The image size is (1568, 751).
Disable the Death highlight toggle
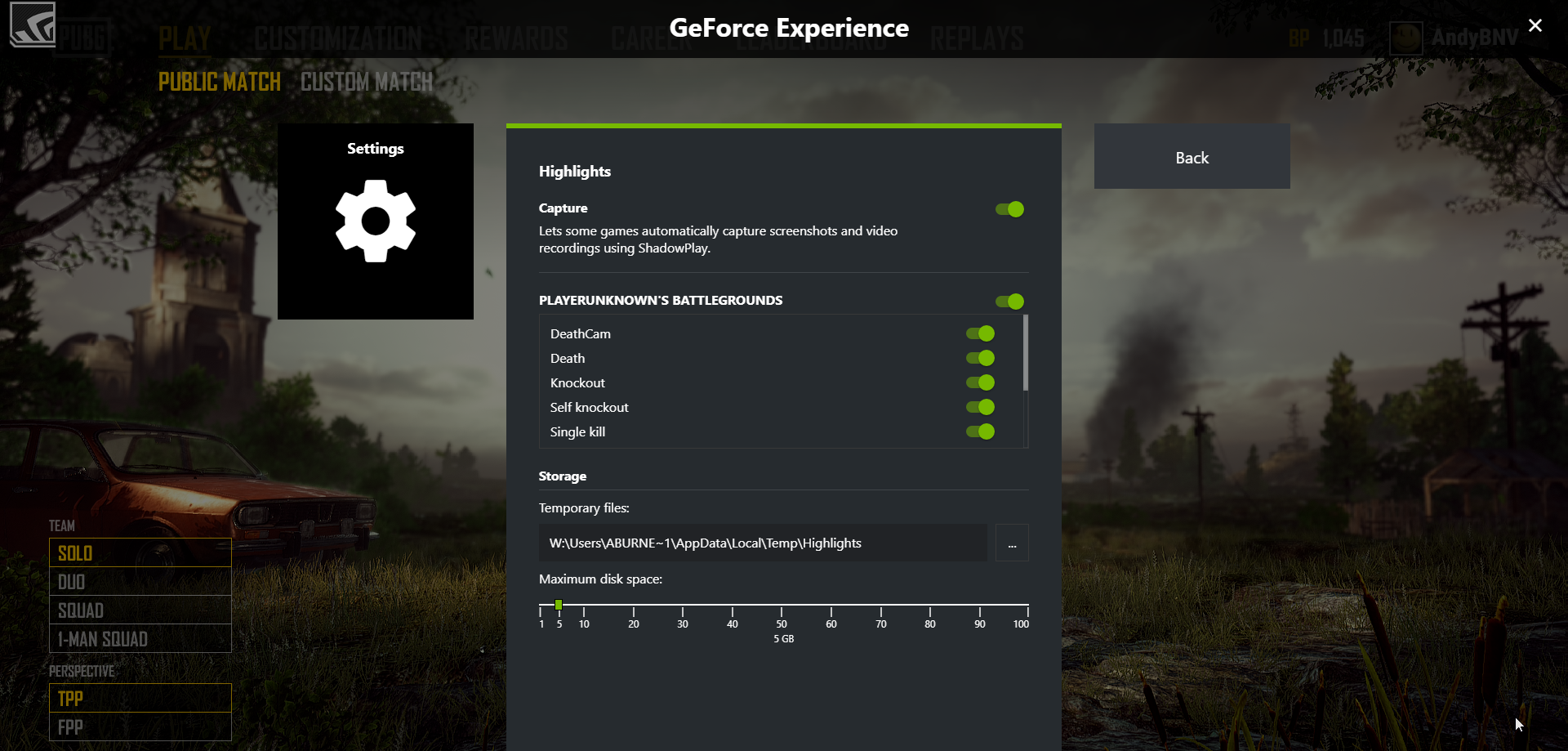(980, 358)
